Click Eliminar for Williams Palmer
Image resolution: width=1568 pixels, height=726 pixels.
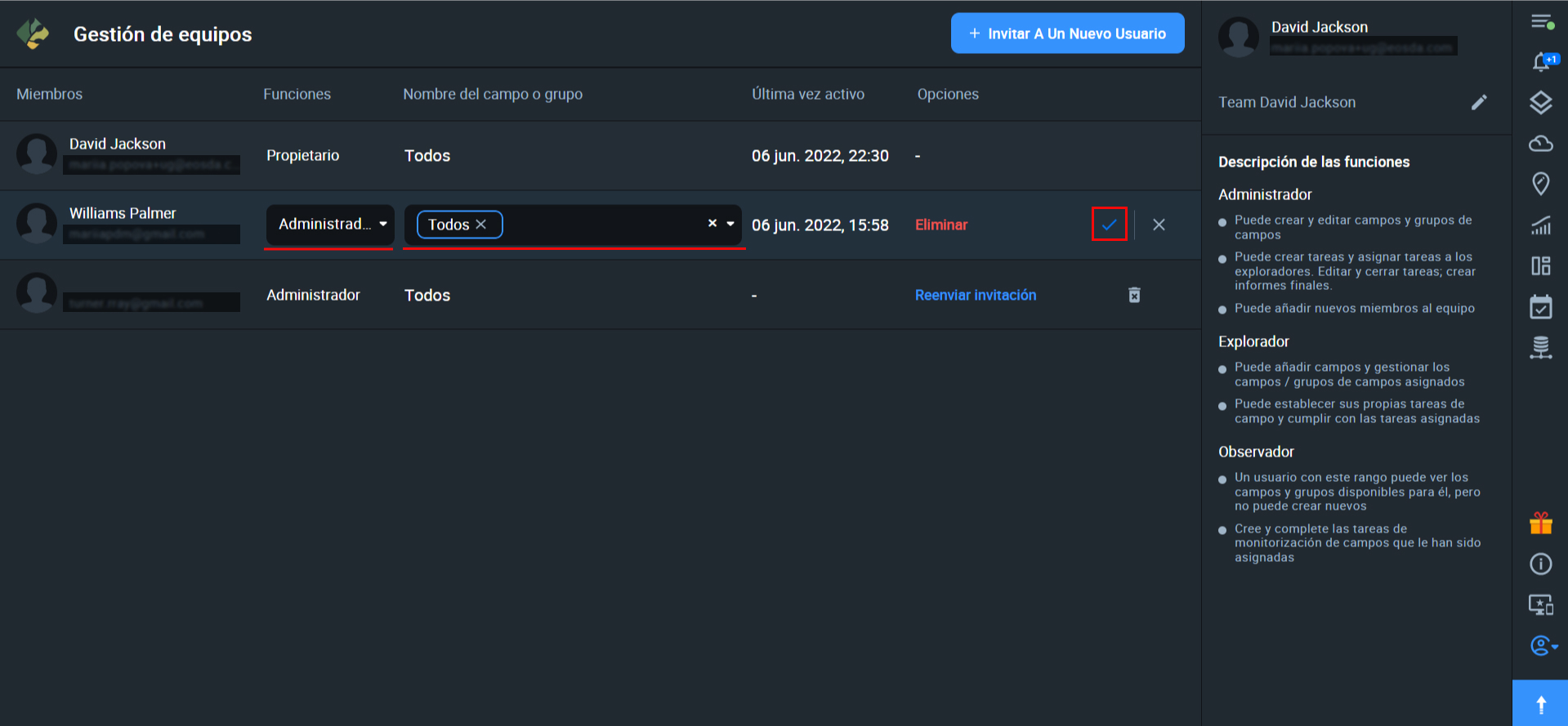click(x=940, y=225)
